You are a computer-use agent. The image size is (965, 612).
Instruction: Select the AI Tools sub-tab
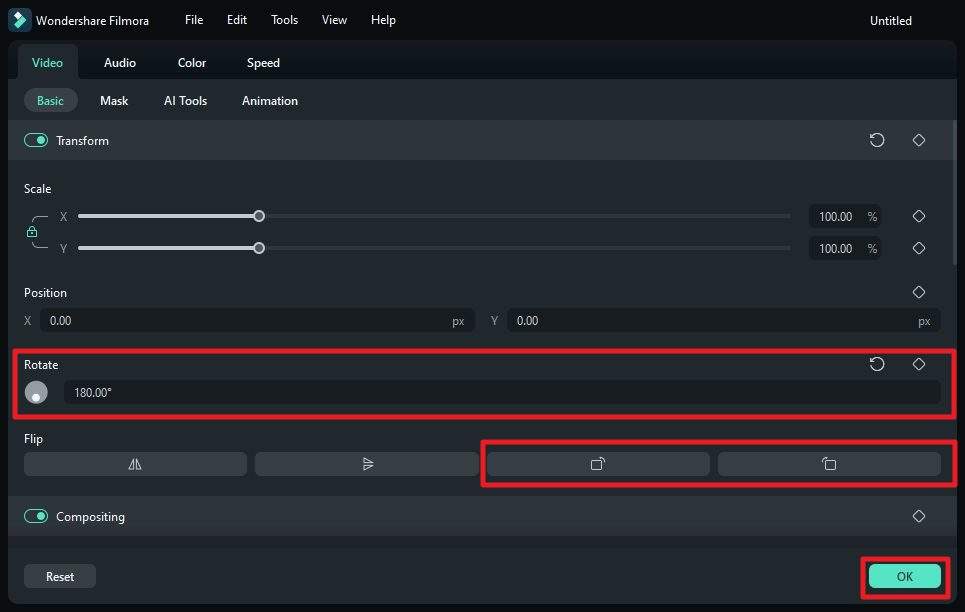(x=185, y=100)
